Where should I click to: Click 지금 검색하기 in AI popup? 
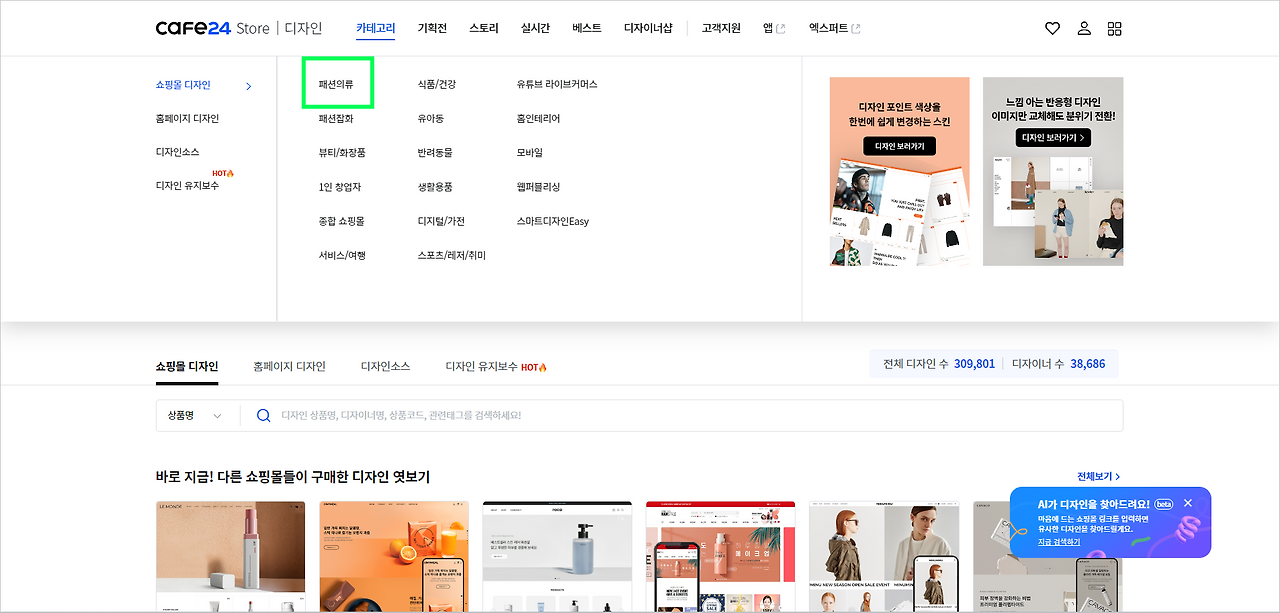coord(1059,541)
